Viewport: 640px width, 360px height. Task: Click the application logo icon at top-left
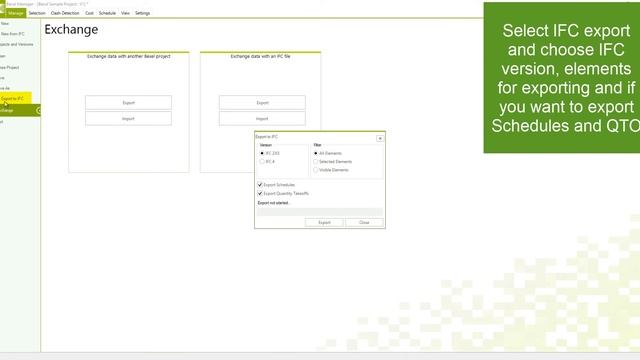tap(2, 9)
